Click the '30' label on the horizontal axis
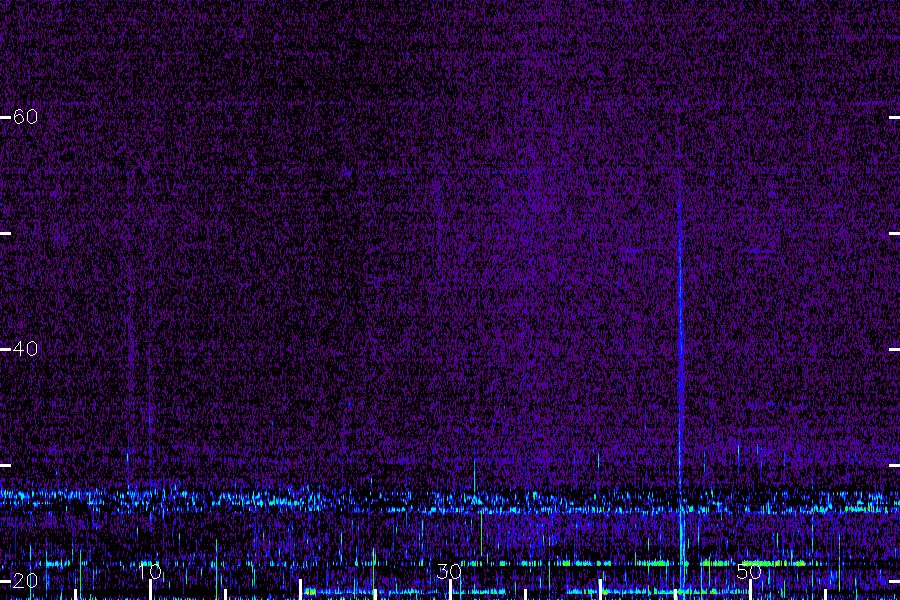 point(449,572)
